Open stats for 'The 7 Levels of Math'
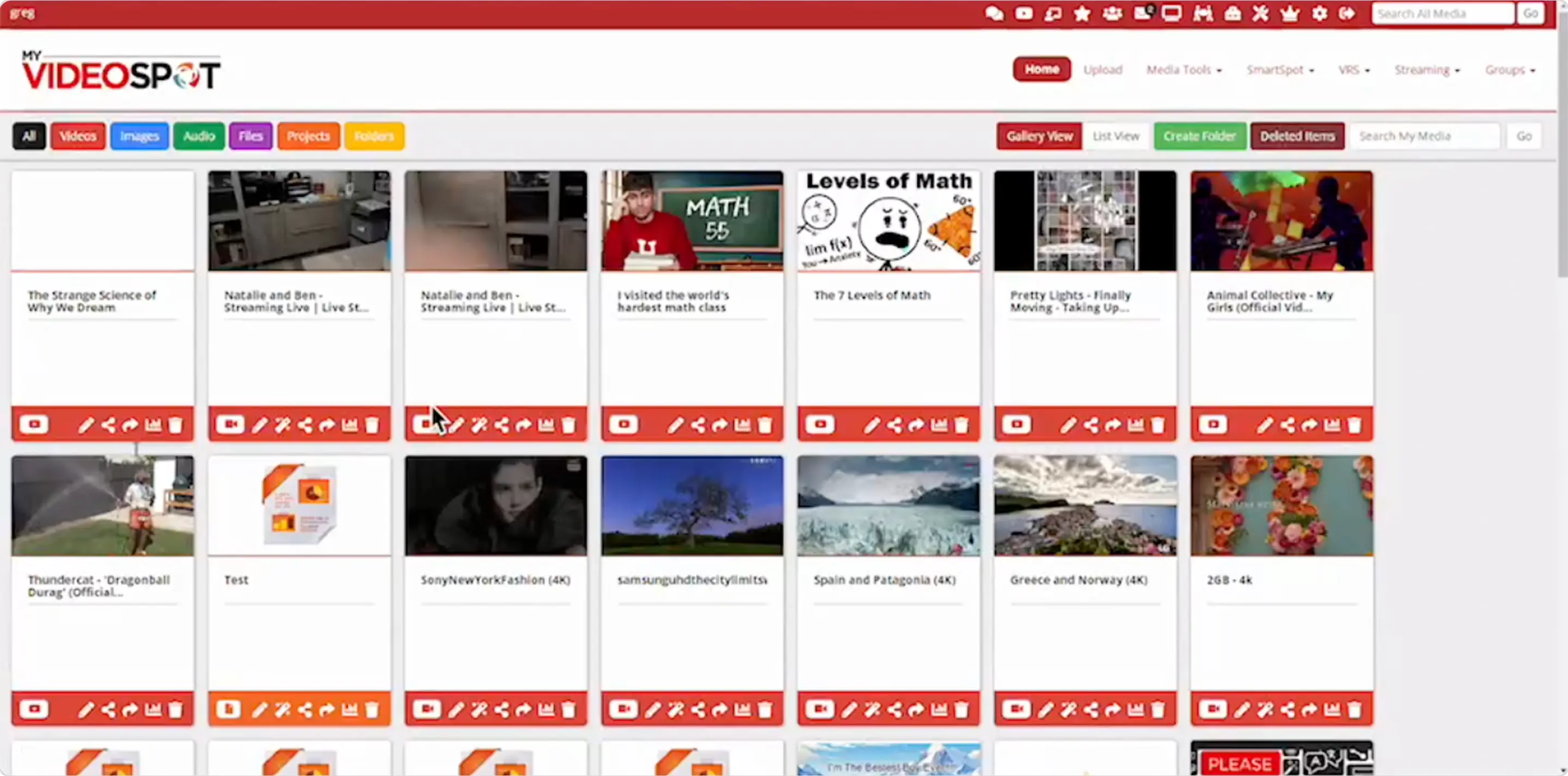The image size is (1568, 776). 939,424
